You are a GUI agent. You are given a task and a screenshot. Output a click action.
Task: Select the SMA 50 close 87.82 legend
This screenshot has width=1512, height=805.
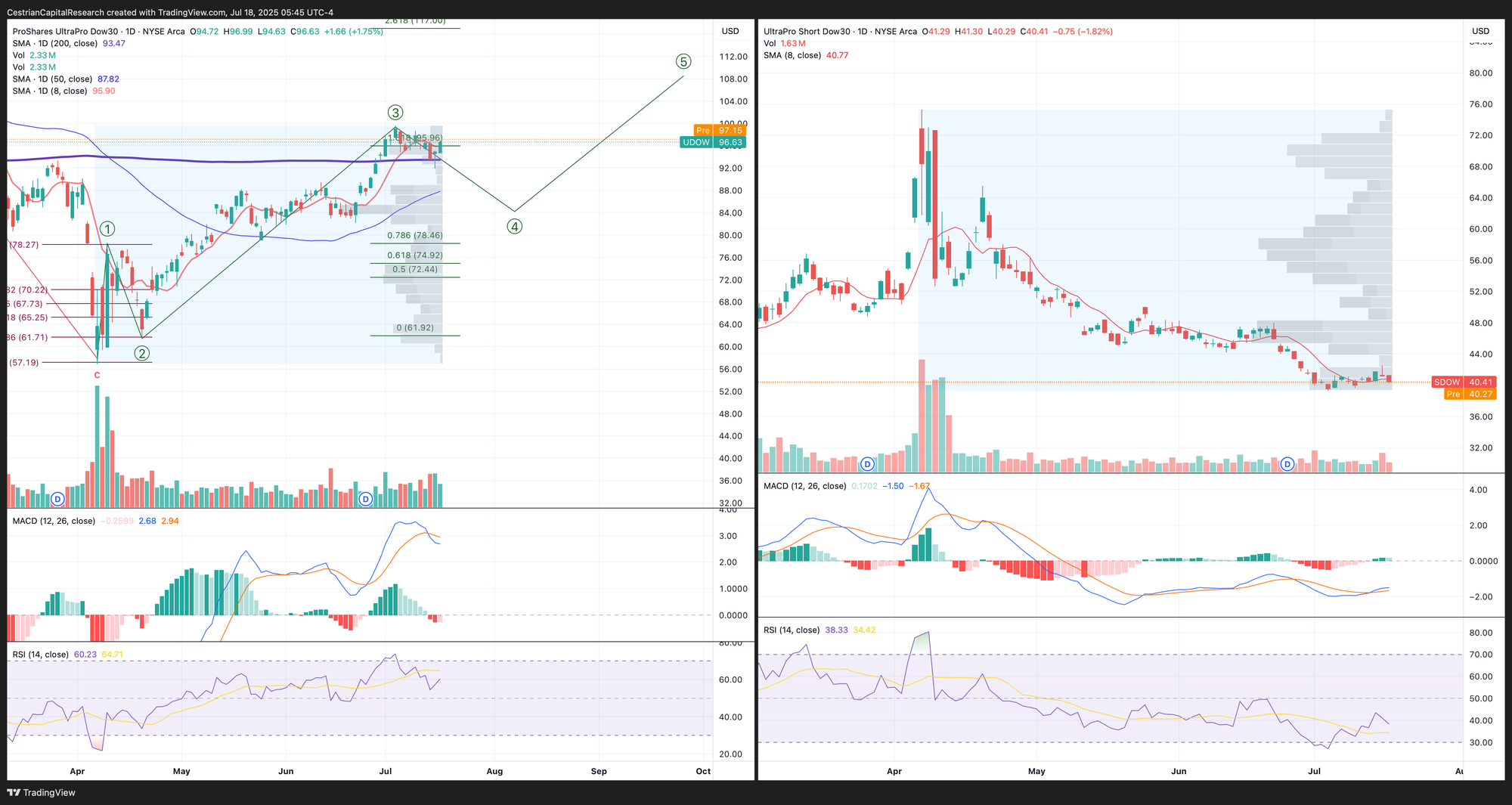pos(66,79)
